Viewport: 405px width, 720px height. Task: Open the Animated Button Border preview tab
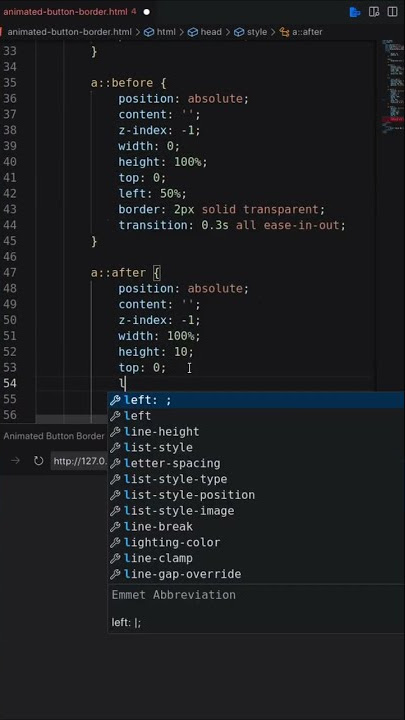tap(54, 436)
